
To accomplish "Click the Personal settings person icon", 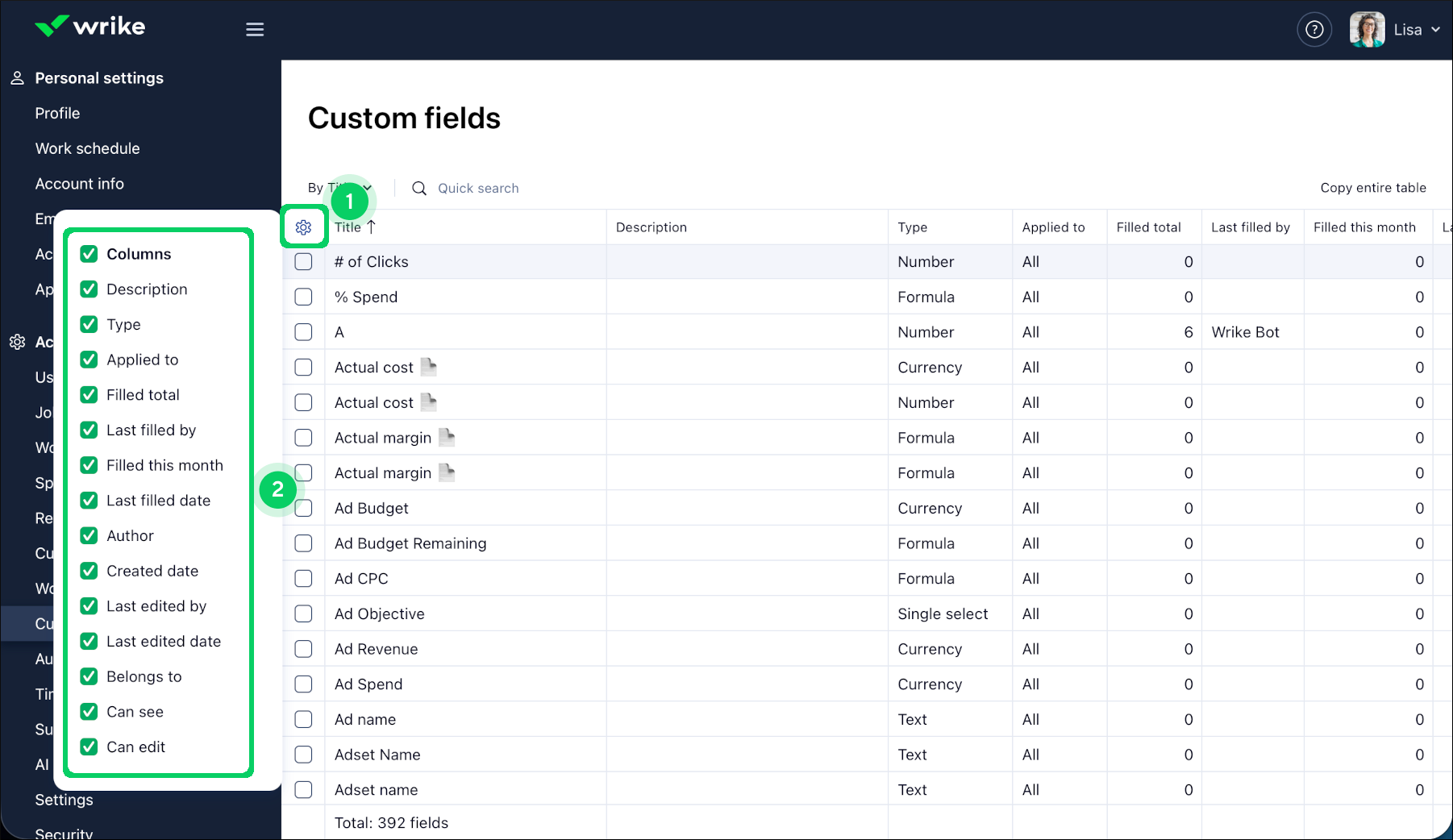I will point(17,78).
